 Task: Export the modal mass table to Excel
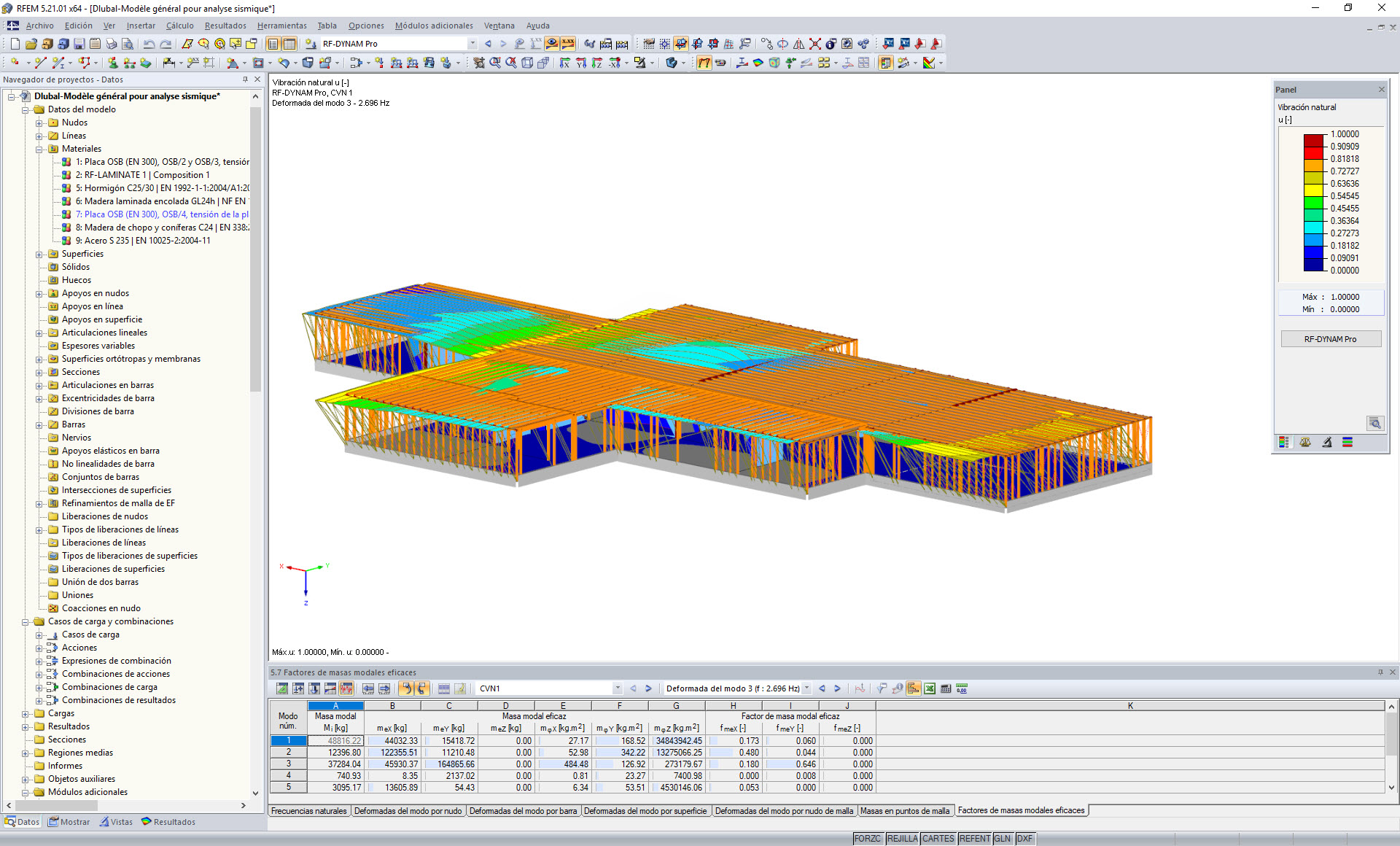click(x=930, y=688)
